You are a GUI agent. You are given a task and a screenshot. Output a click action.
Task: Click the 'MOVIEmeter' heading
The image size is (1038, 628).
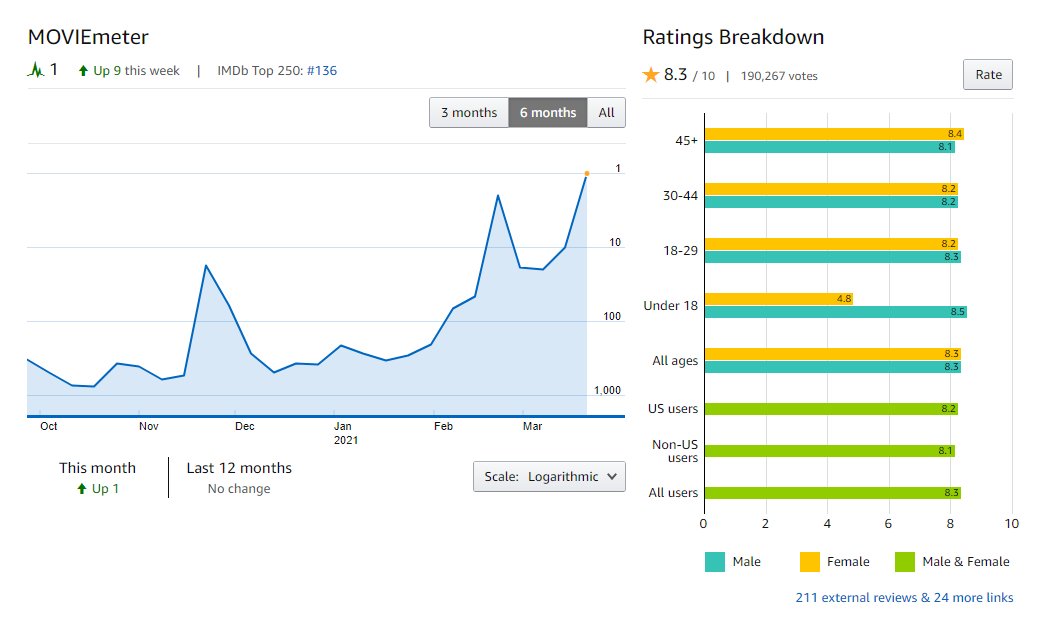pyautogui.click(x=88, y=37)
